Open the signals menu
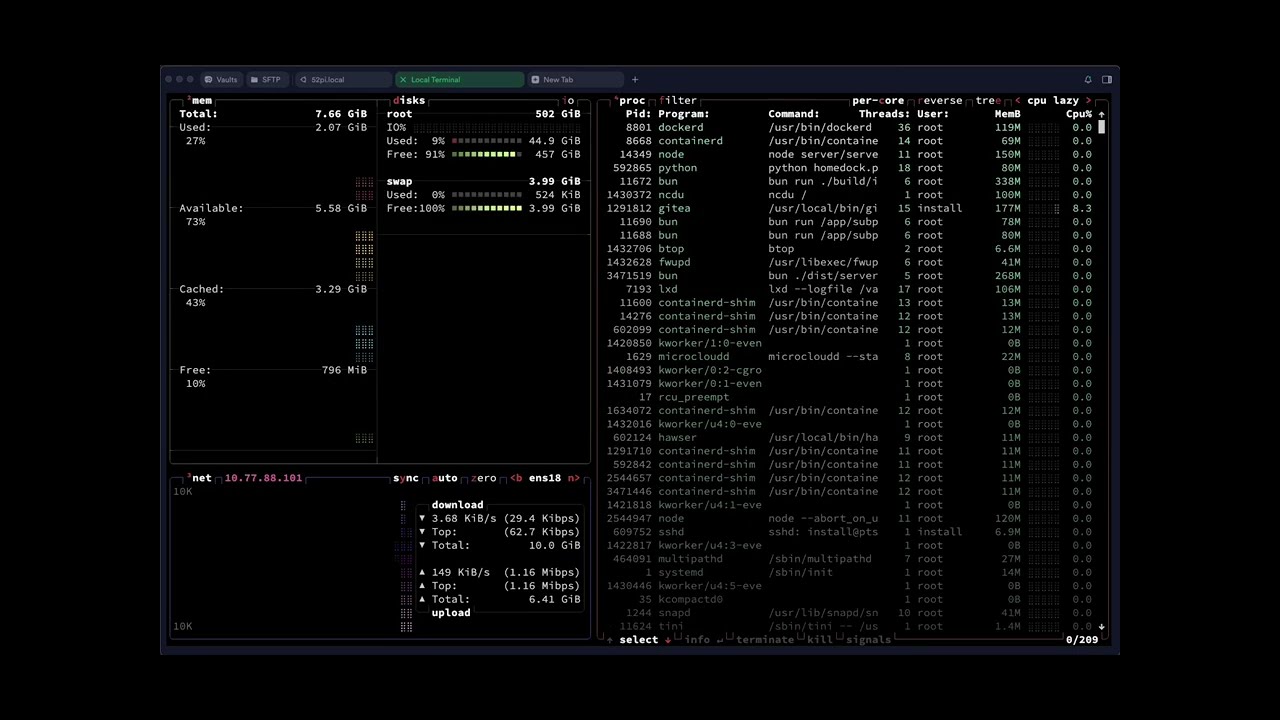1280x720 pixels. (x=868, y=640)
